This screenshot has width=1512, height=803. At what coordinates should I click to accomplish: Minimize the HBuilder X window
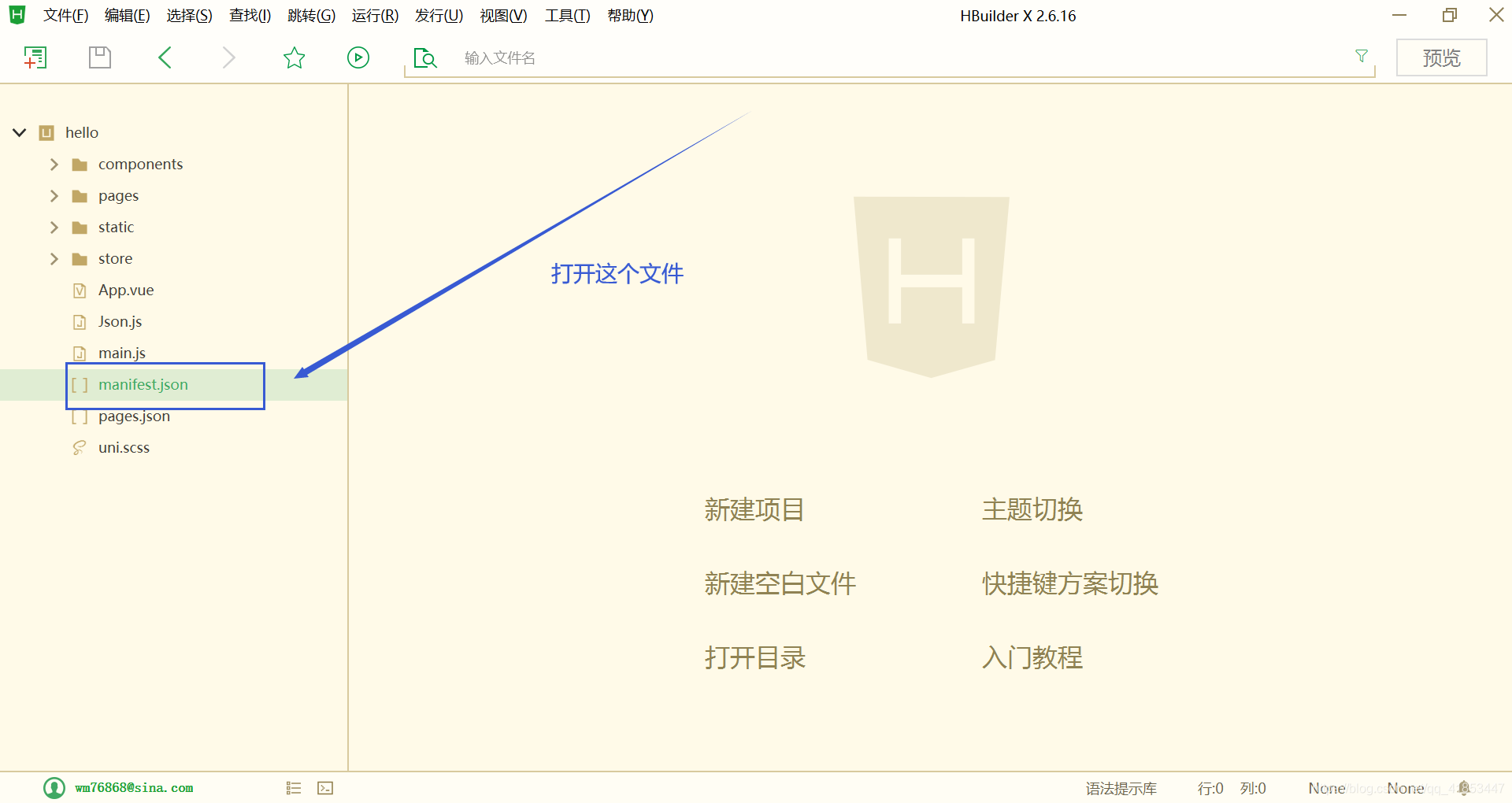1399,15
